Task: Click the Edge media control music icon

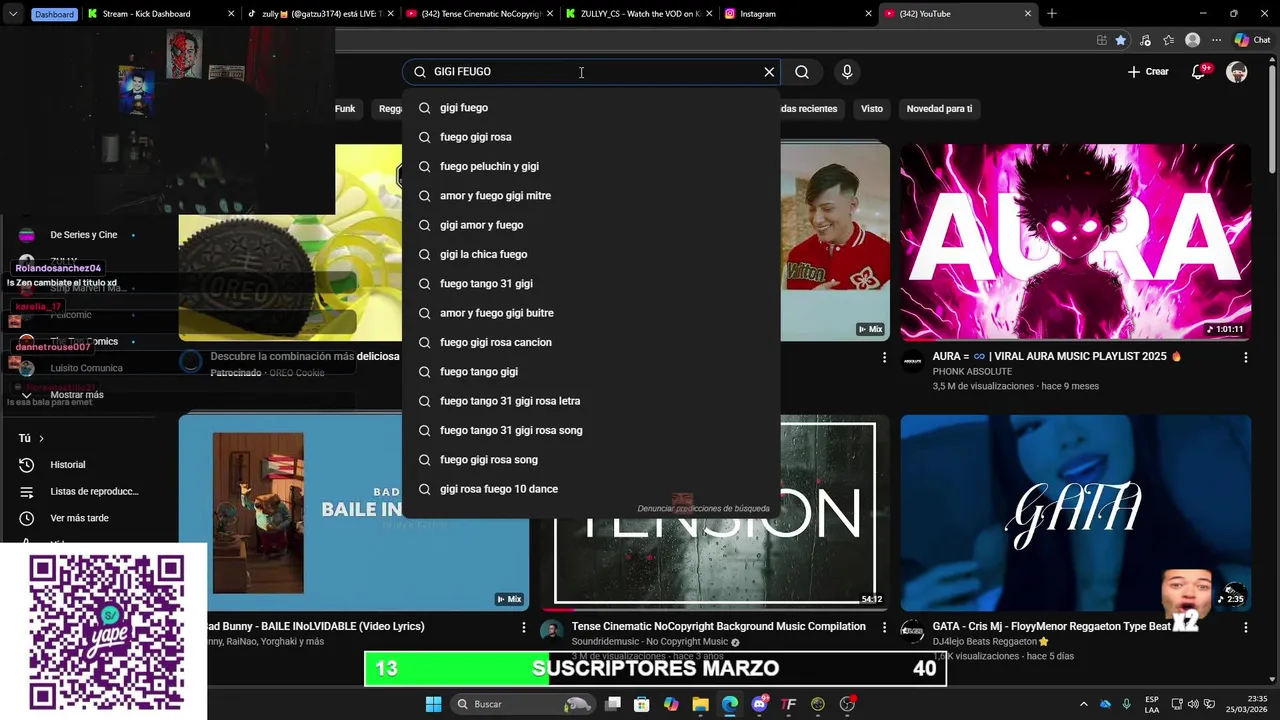Action: pos(1145,40)
